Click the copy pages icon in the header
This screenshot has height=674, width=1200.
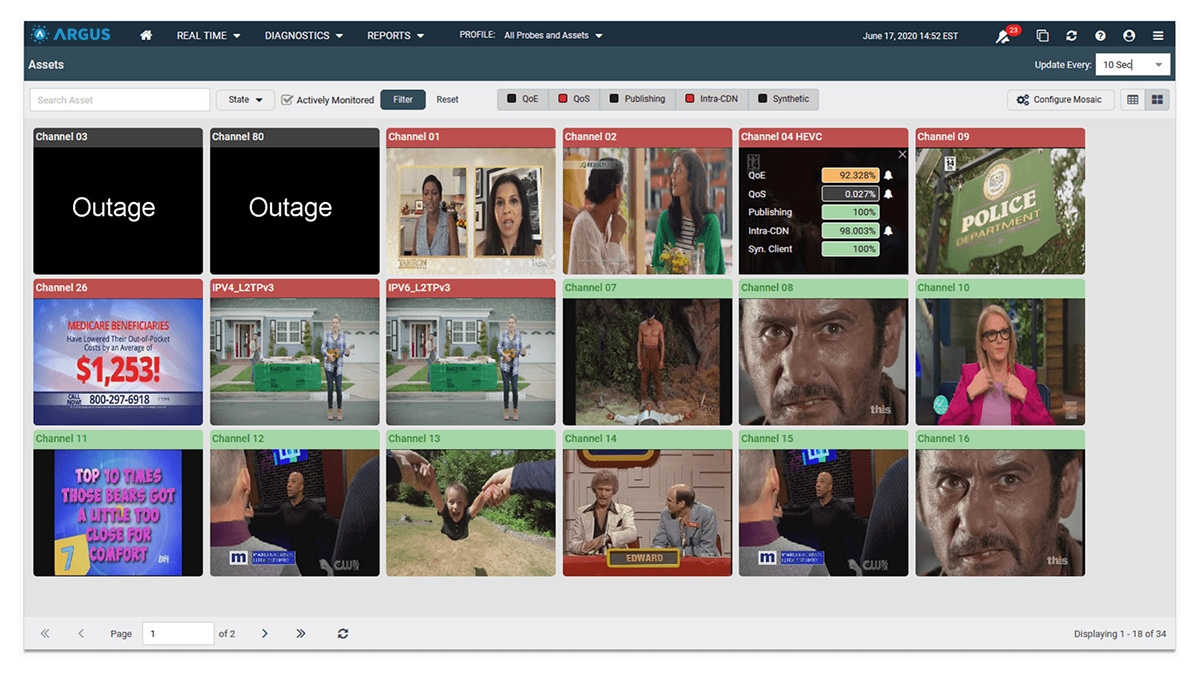1042,35
